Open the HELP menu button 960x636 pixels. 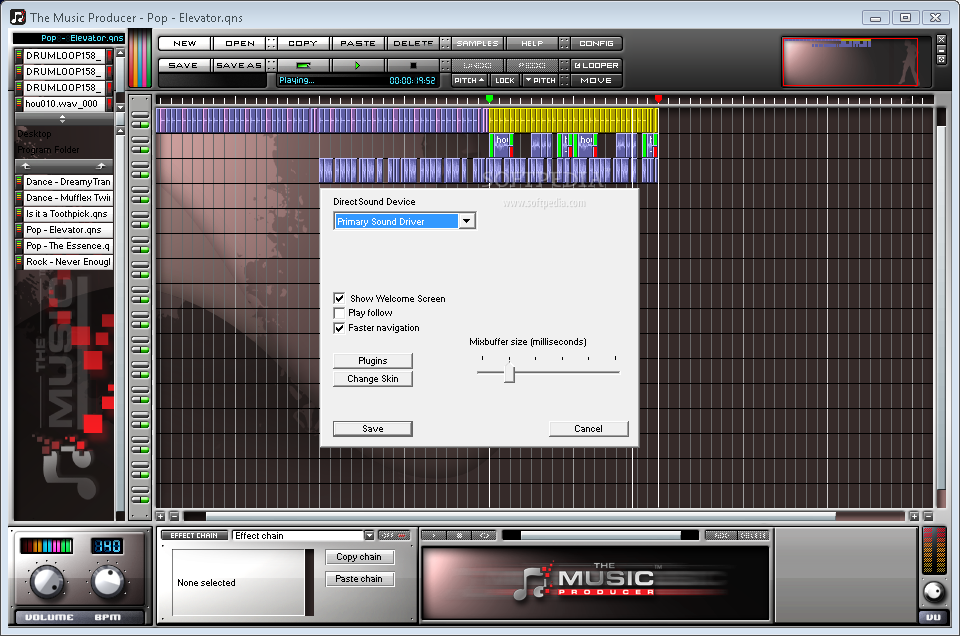(x=532, y=43)
